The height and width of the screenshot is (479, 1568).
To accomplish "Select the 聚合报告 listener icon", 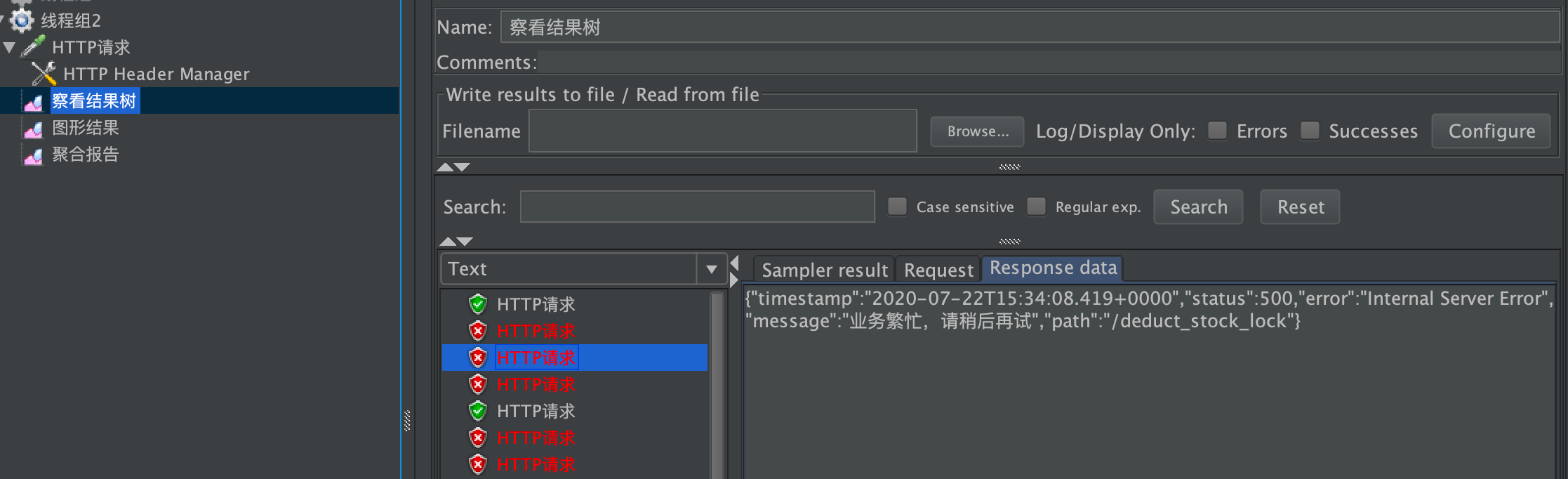I will tap(33, 155).
